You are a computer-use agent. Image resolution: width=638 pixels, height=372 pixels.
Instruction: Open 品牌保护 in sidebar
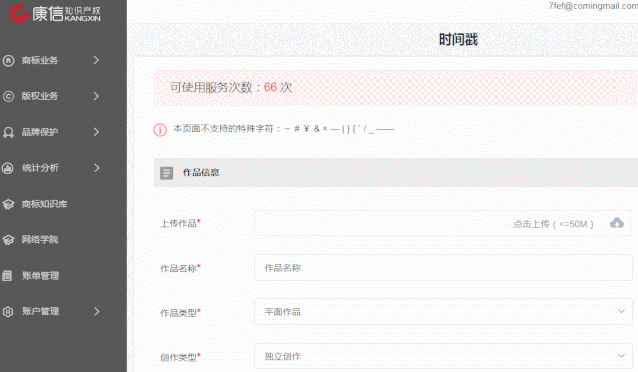point(40,132)
